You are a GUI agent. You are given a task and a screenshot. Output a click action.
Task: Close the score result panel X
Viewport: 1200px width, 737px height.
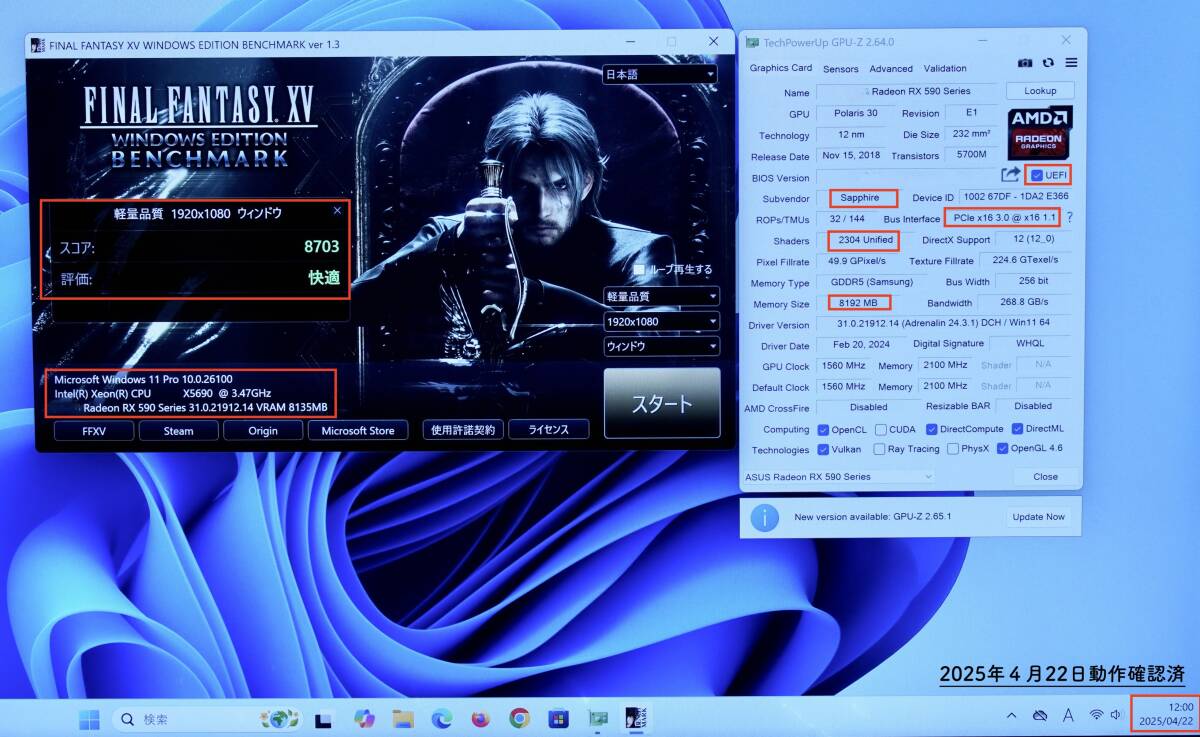point(337,211)
